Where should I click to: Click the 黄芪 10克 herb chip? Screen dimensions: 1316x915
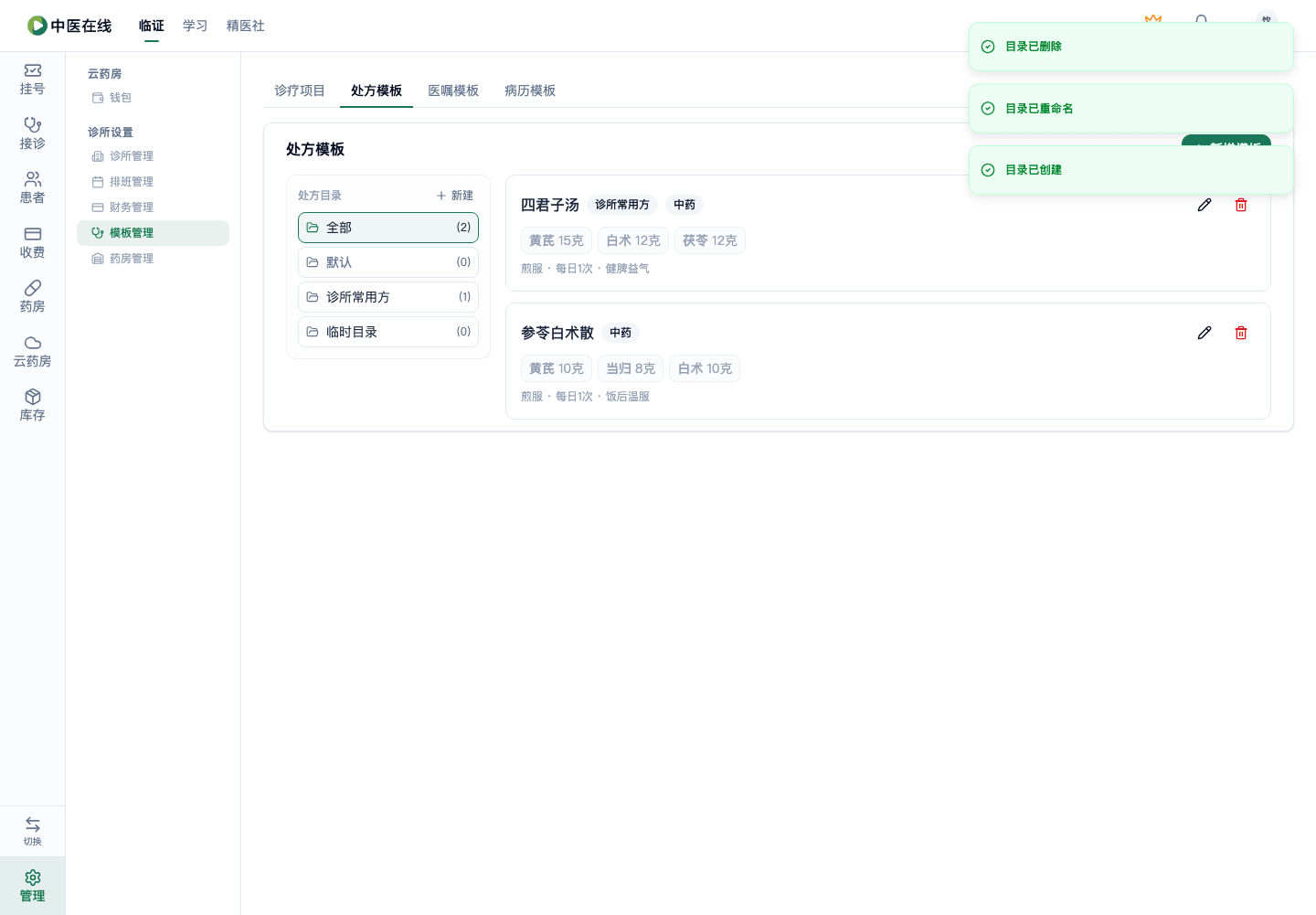coord(557,368)
